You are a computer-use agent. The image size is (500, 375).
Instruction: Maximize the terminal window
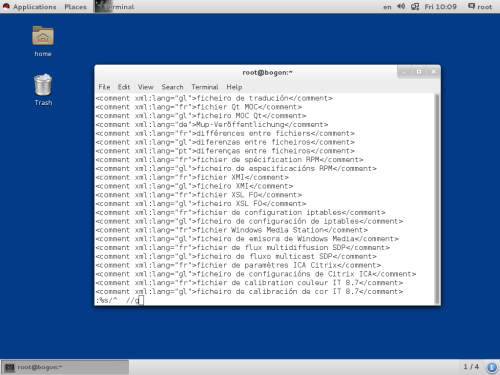pos(419,72)
